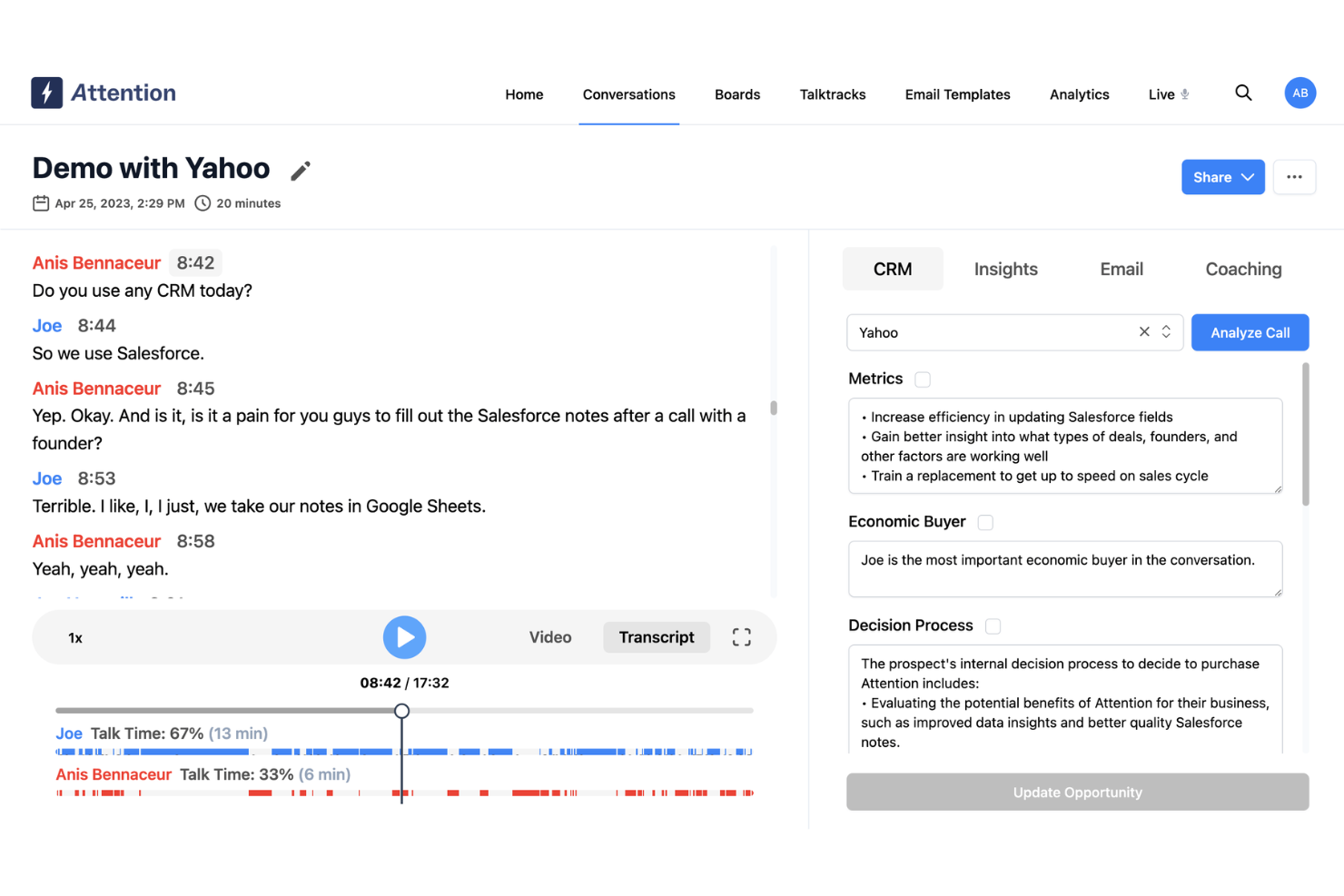1344x896 pixels.
Task: Jump to Joe's 8:53 timestamp
Action: (x=97, y=478)
